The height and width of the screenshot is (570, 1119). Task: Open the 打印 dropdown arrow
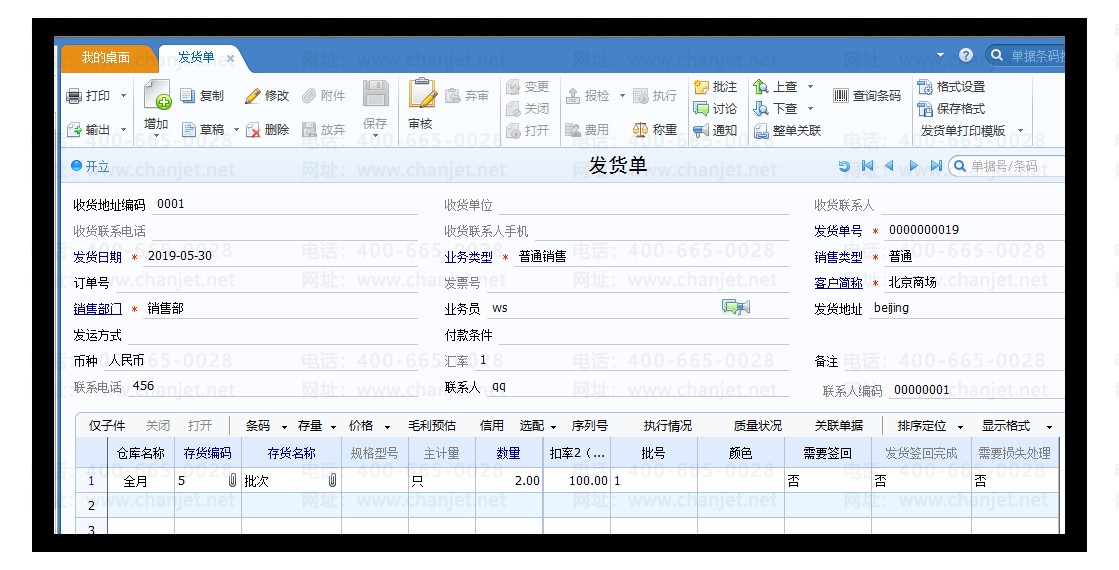tap(123, 96)
